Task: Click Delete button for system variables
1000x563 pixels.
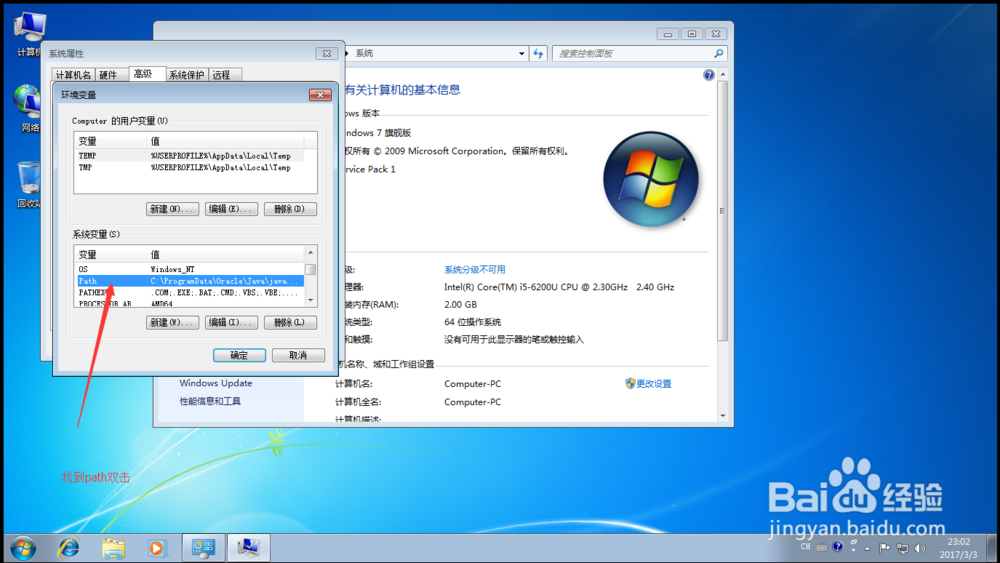Action: click(x=290, y=323)
